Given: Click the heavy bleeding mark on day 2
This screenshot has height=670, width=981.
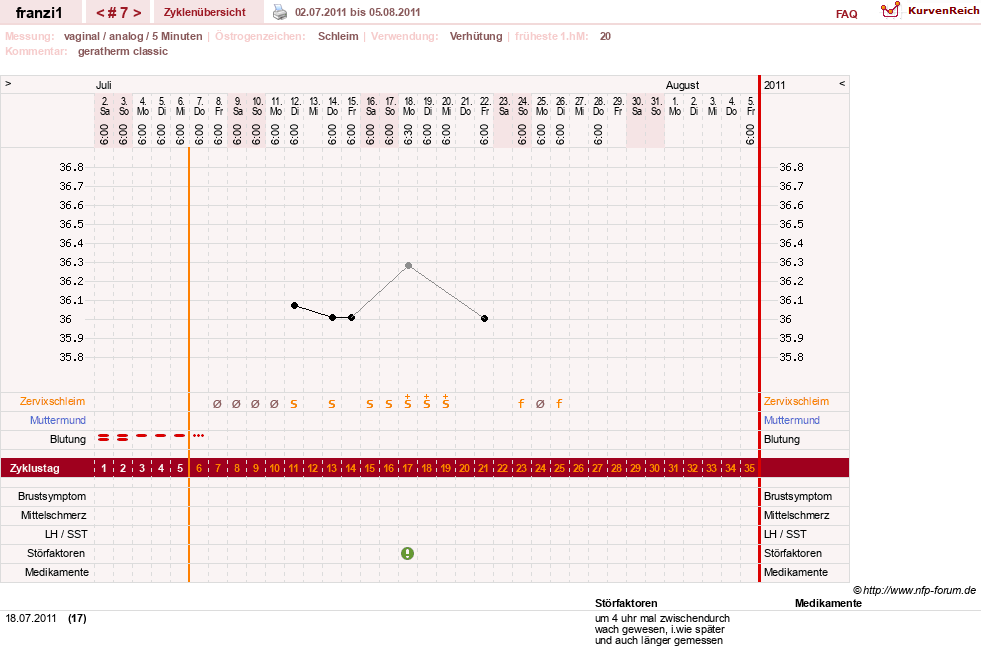Looking at the screenshot, I should click(x=123, y=438).
